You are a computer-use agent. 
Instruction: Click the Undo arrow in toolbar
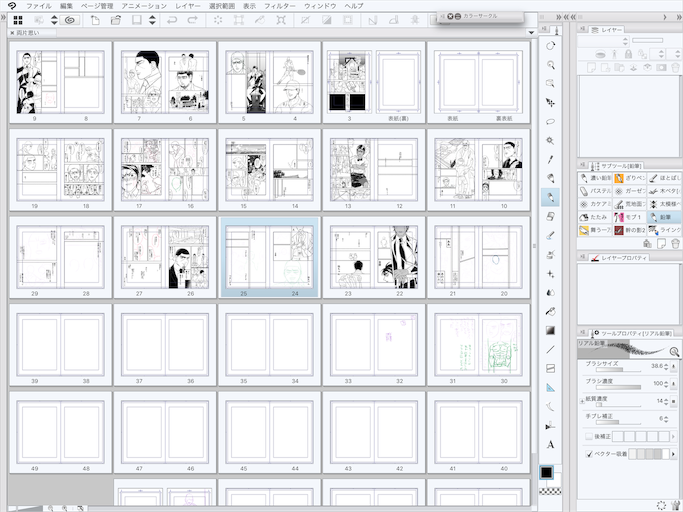point(172,20)
